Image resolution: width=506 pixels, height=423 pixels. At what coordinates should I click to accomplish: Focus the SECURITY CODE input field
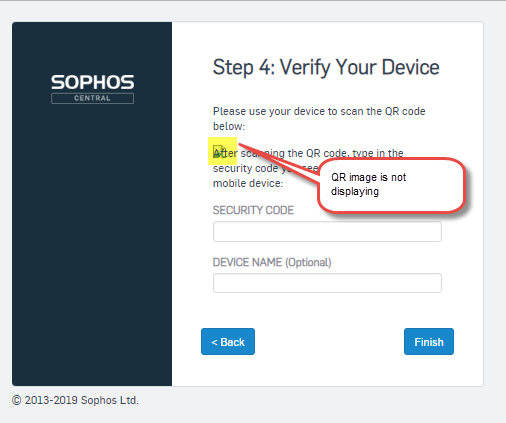tap(327, 231)
